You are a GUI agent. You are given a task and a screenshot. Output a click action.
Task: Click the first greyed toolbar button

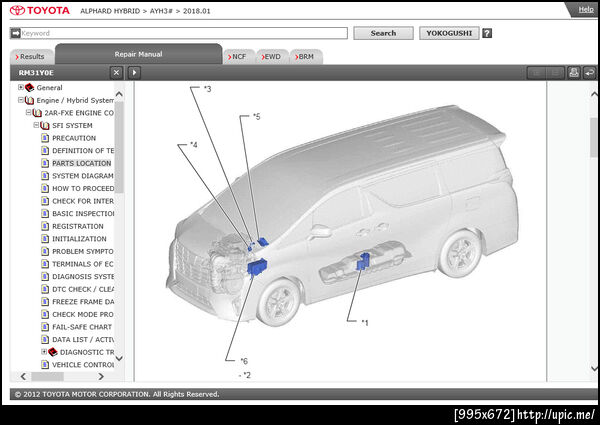(536, 73)
